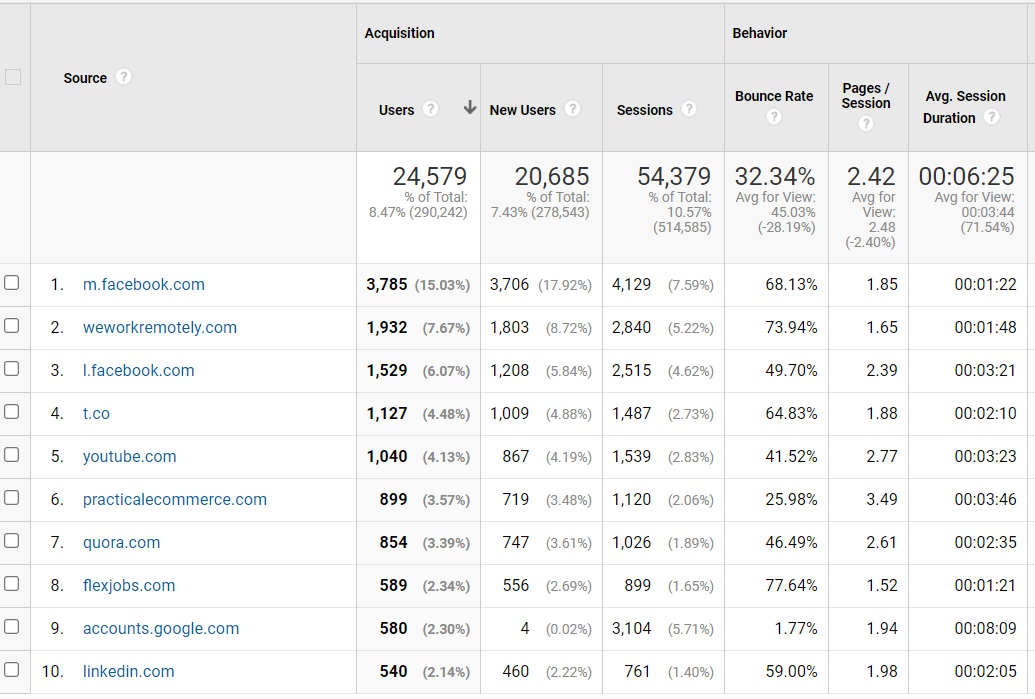This screenshot has height=699, width=1035.
Task: Open the youtube.com source link
Action: tap(129, 457)
